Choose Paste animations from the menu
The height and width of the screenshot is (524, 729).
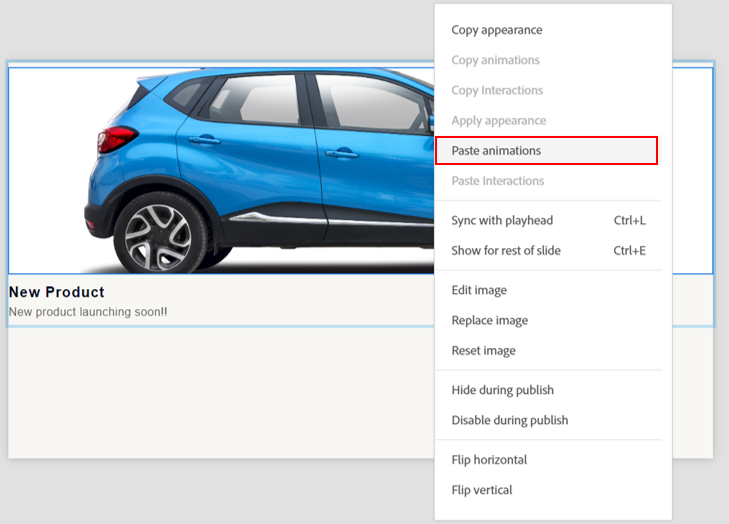click(496, 151)
